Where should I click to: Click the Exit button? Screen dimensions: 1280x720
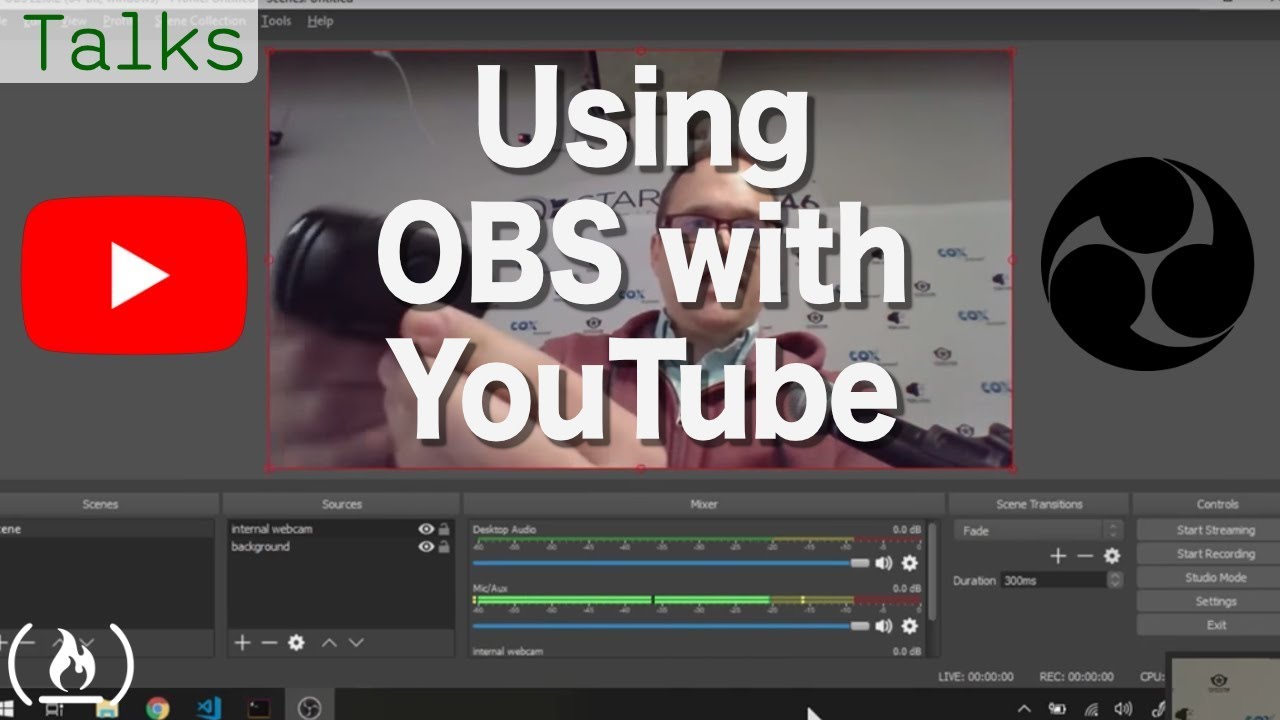pos(1215,625)
